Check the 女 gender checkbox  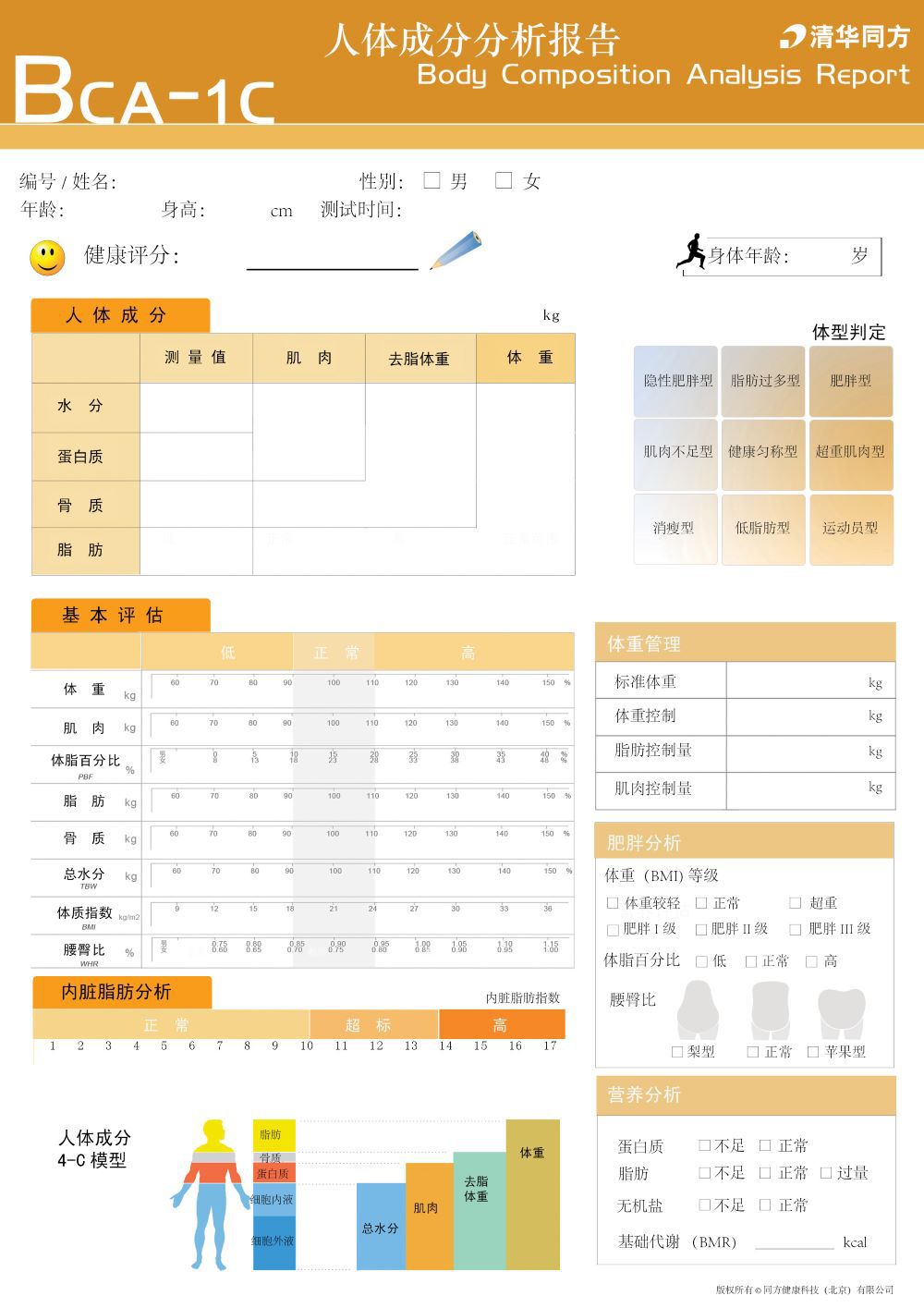[x=504, y=180]
